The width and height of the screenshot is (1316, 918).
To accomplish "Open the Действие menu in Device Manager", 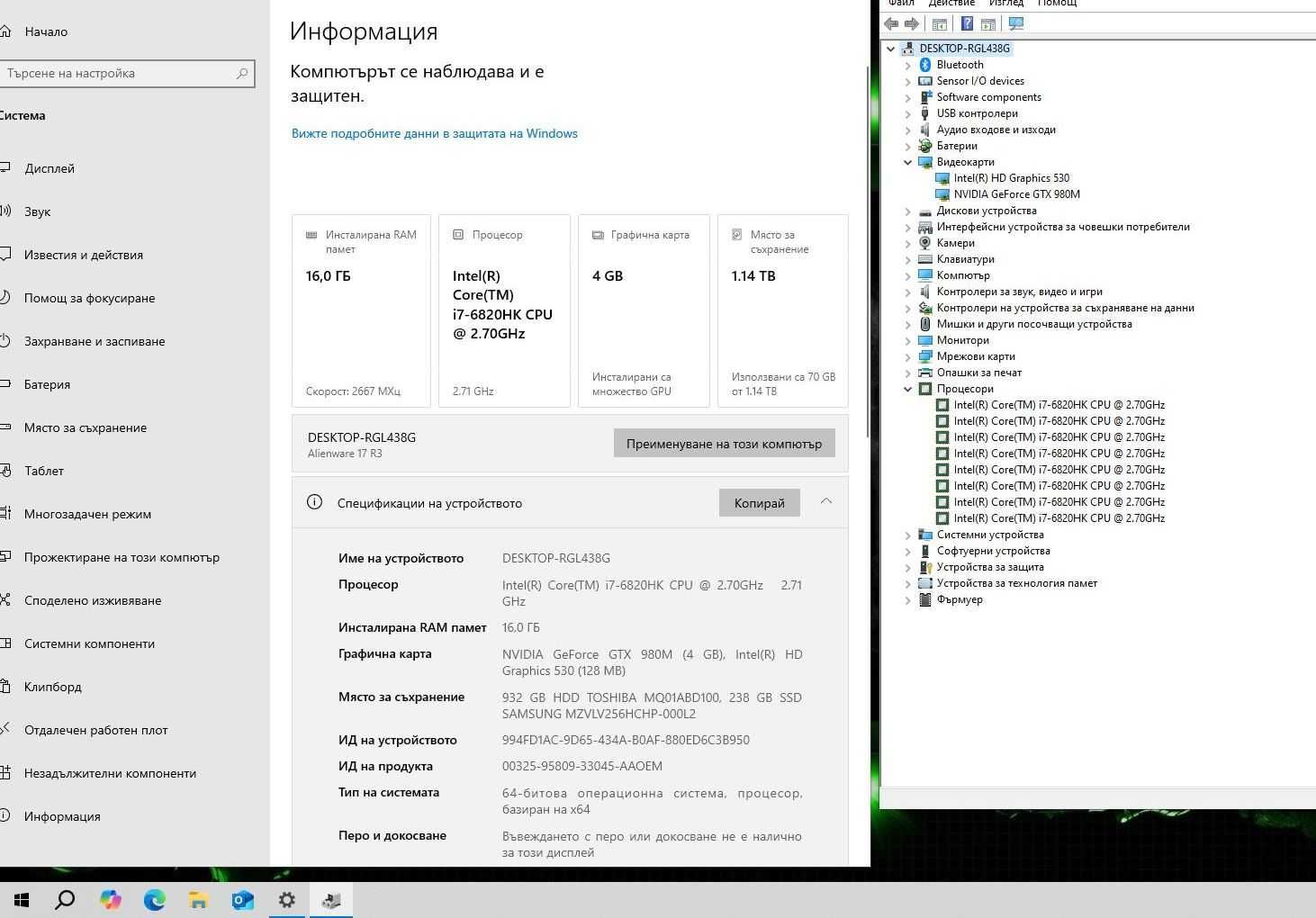I will pyautogui.click(x=951, y=4).
